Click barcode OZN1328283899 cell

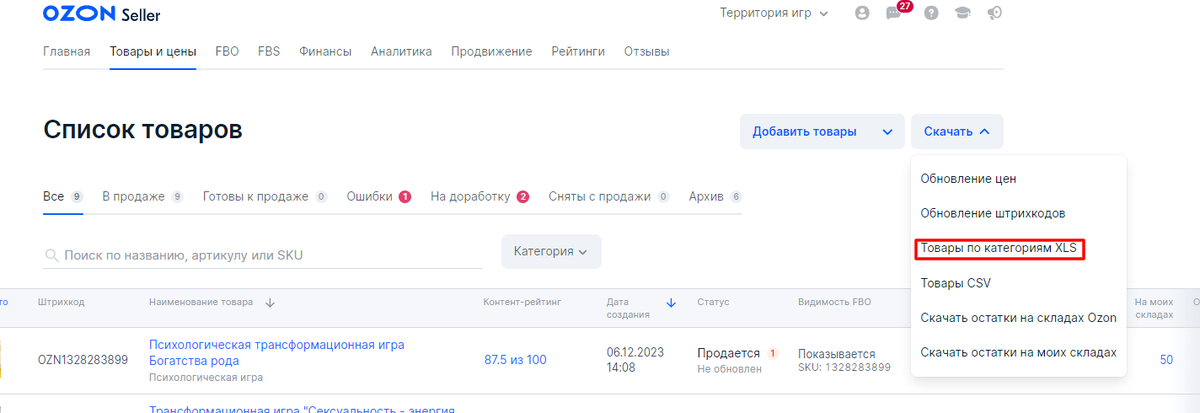pyautogui.click(x=83, y=360)
